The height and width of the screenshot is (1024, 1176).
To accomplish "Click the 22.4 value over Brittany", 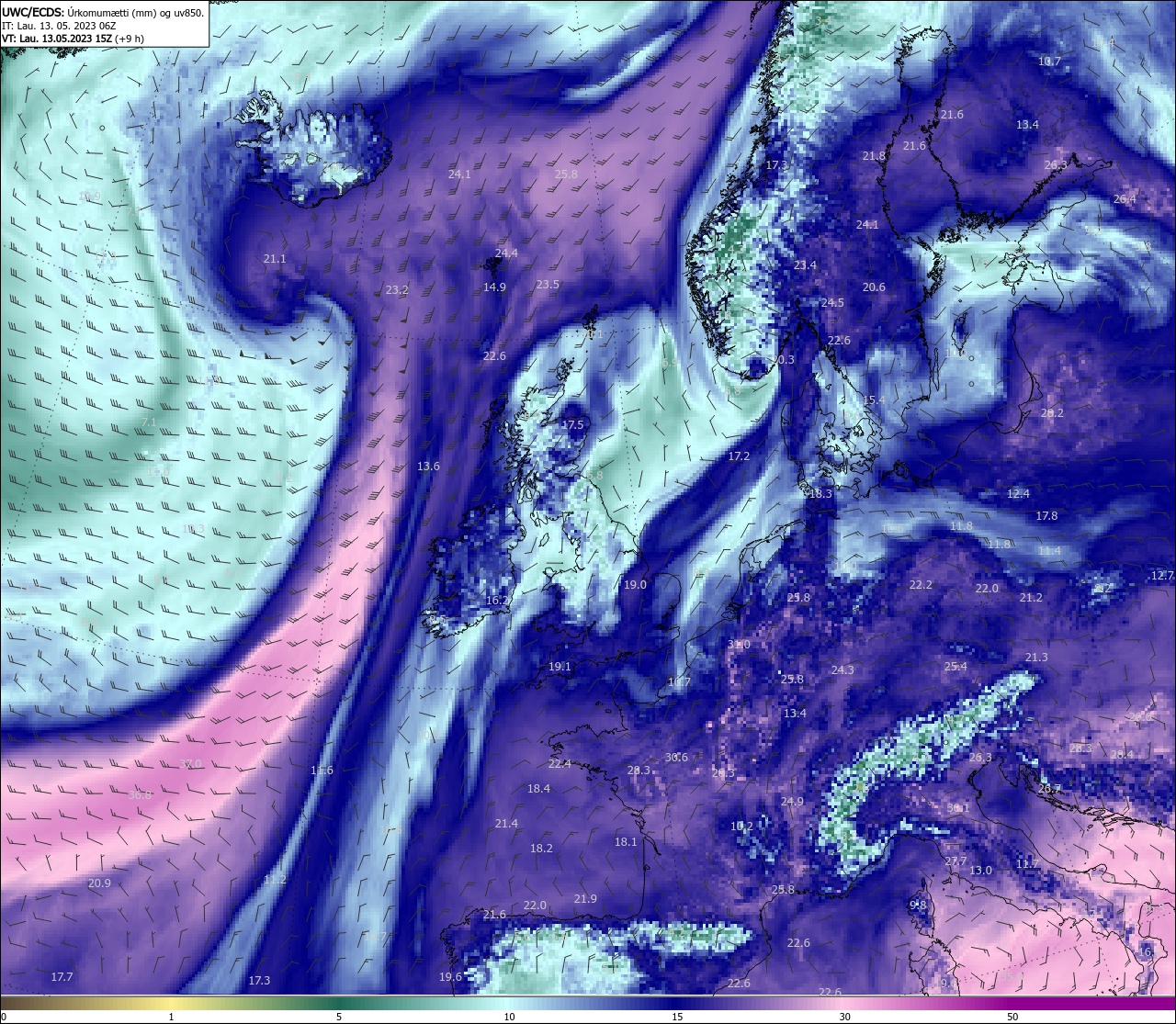I will [560, 763].
